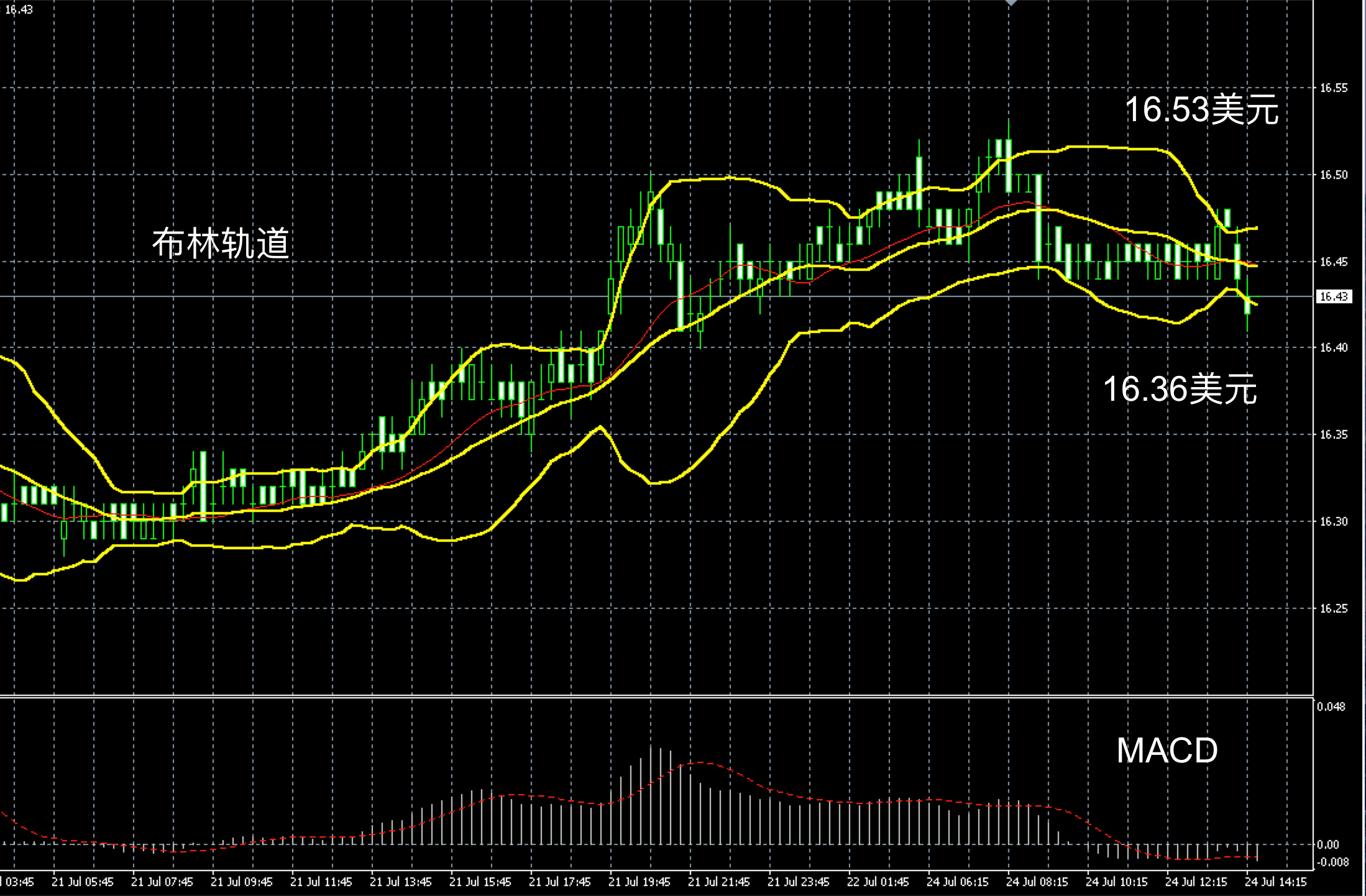Click the 16.35 price axis label
The height and width of the screenshot is (896, 1366).
tap(1334, 435)
